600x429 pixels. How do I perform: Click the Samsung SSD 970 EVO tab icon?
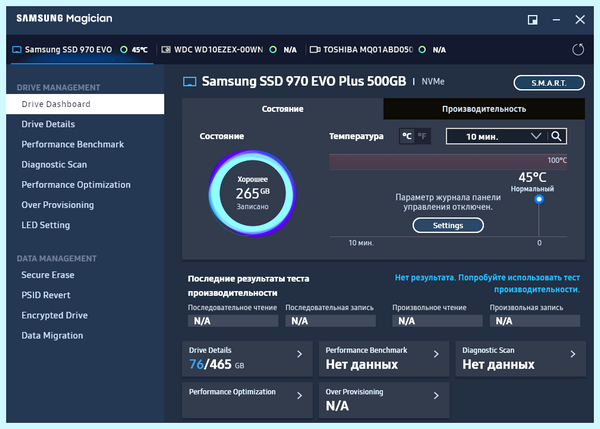[x=16, y=50]
